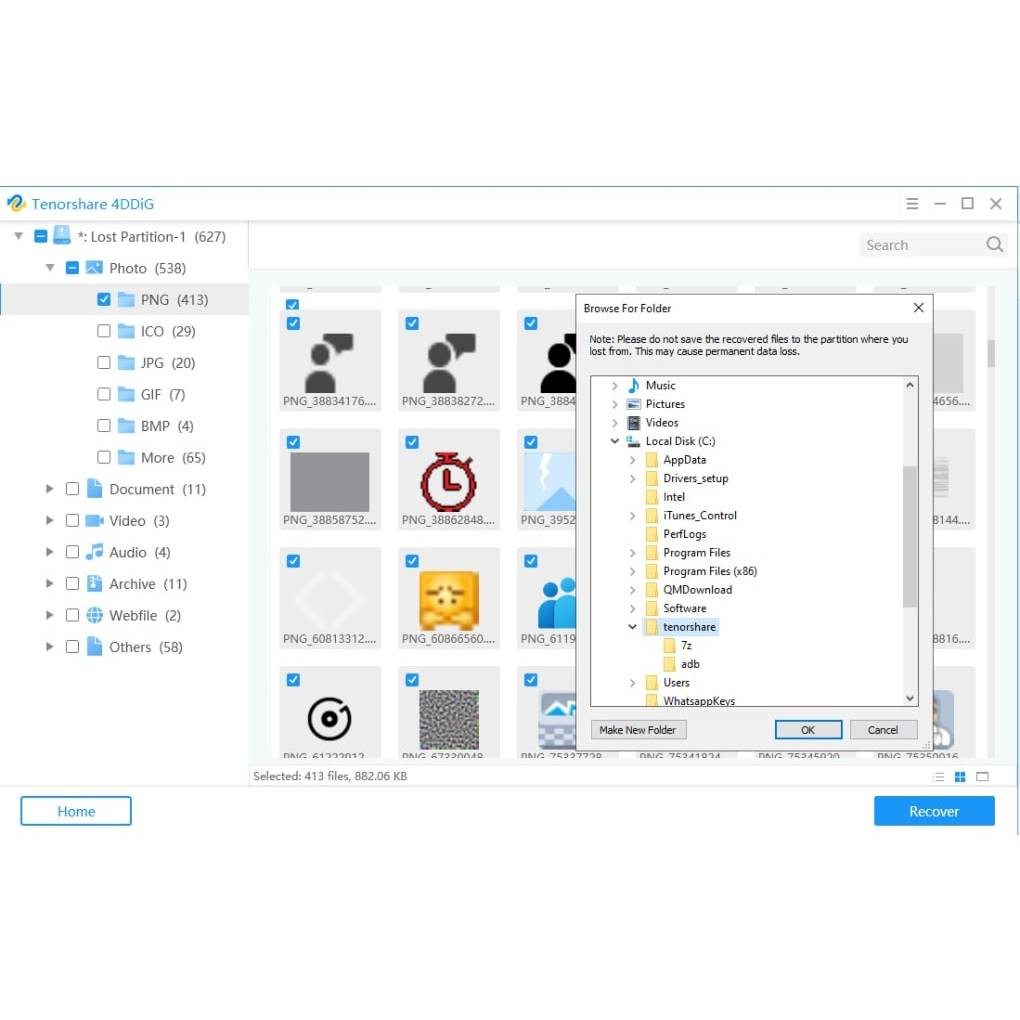Click the search magnifier icon
This screenshot has height=1020, width=1020.
coord(994,245)
